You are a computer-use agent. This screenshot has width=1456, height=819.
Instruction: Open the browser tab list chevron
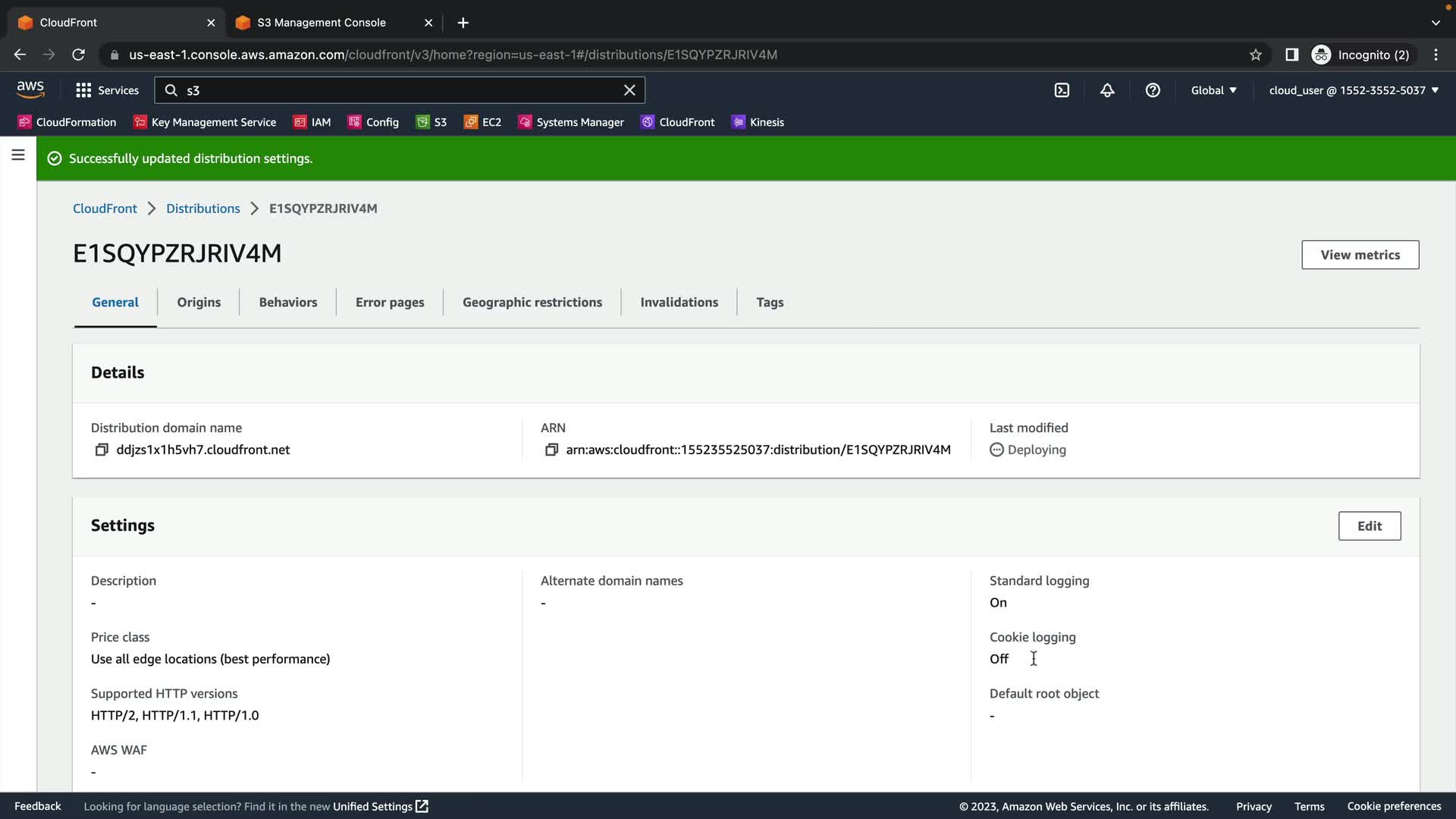1436,23
